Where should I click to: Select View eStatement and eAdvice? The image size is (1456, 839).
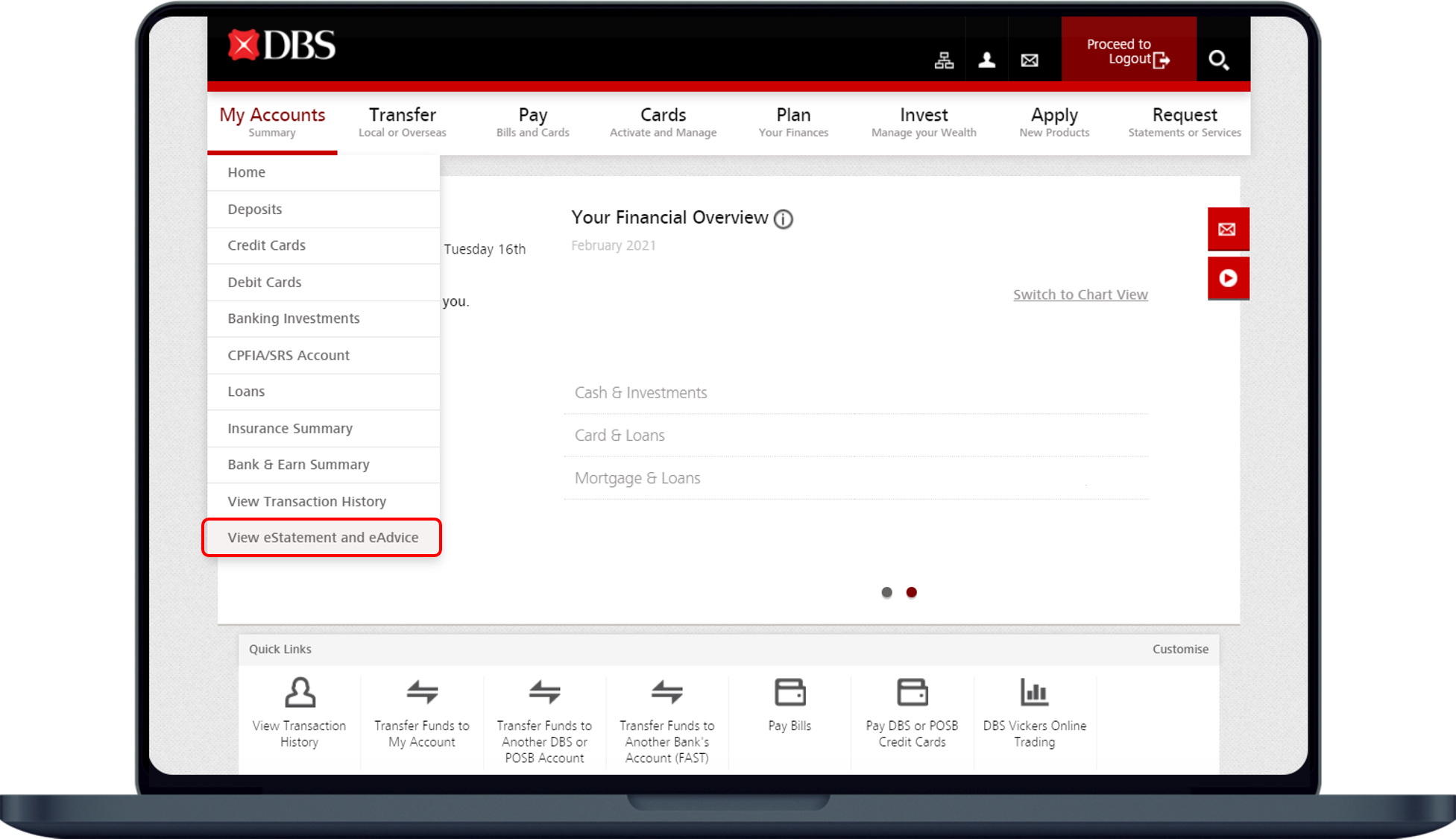pyautogui.click(x=322, y=538)
